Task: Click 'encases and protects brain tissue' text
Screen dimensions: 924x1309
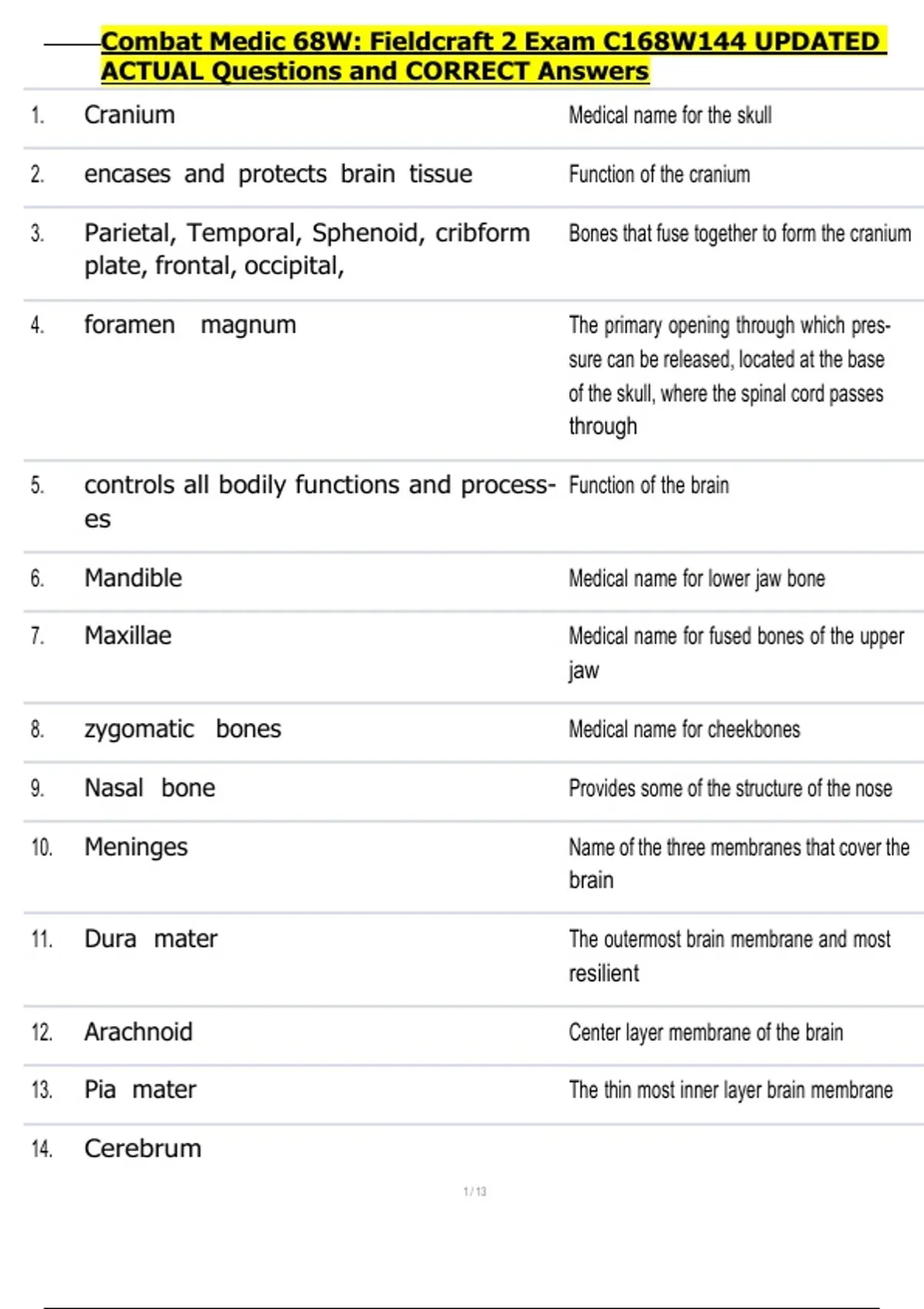Action: [278, 175]
